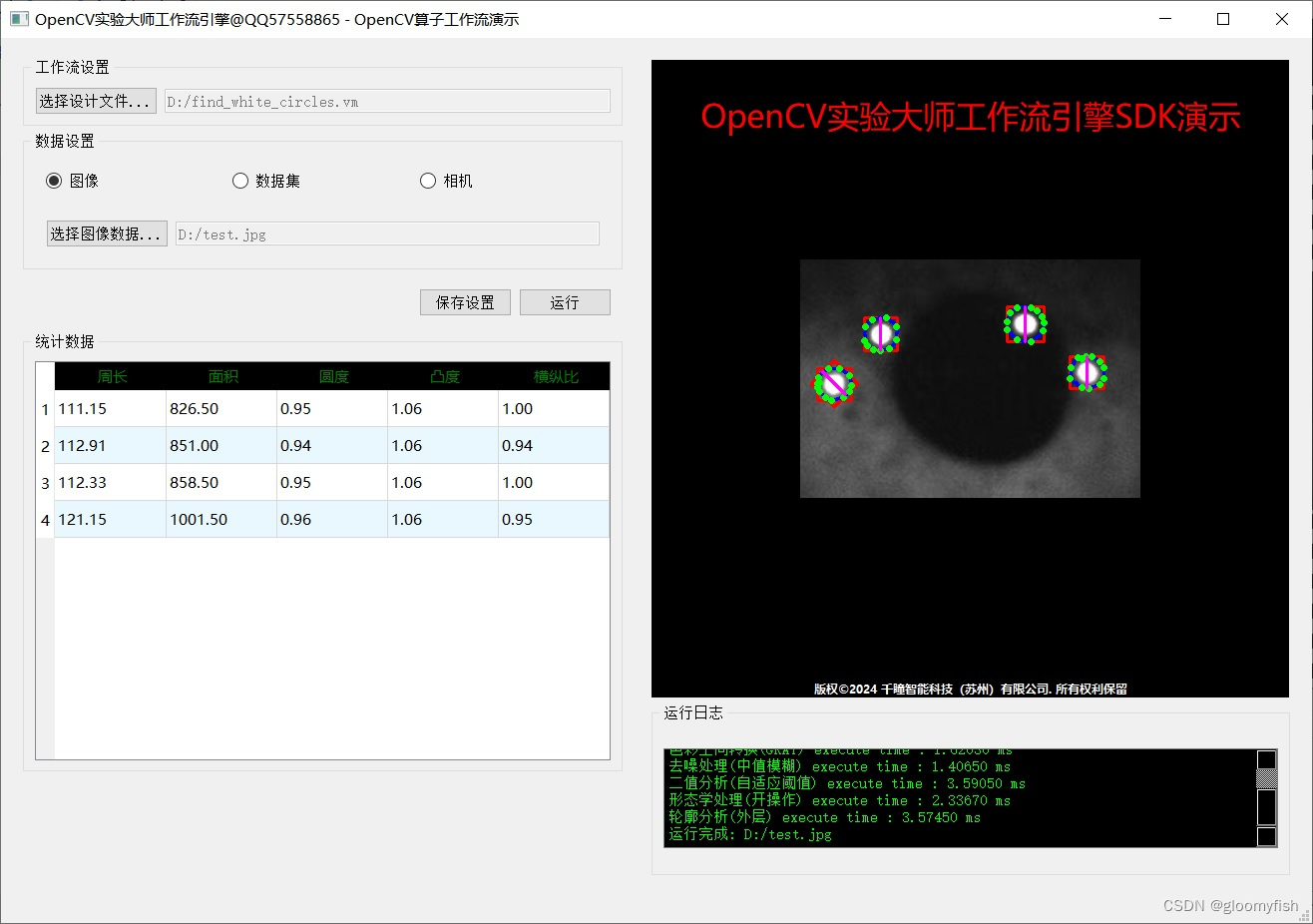Select the 面积 column header
The width and height of the screenshot is (1313, 924).
(221, 376)
